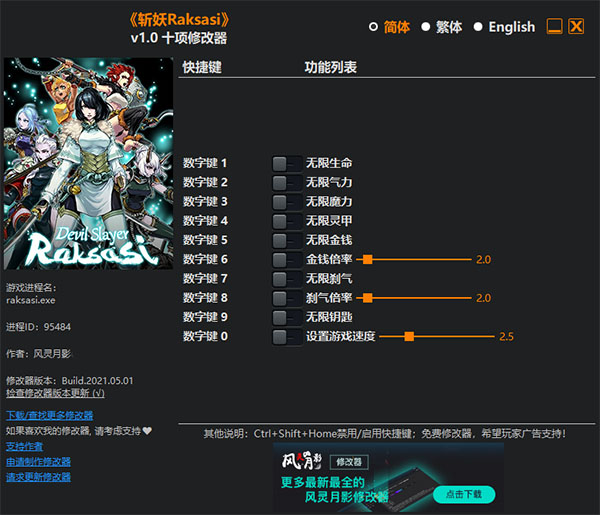Minimize the trainer window
Screen dimensions: 600x515
[x=554, y=27]
